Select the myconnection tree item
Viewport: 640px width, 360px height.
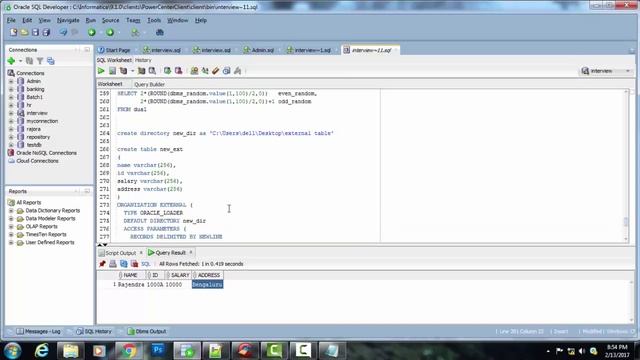coord(42,121)
